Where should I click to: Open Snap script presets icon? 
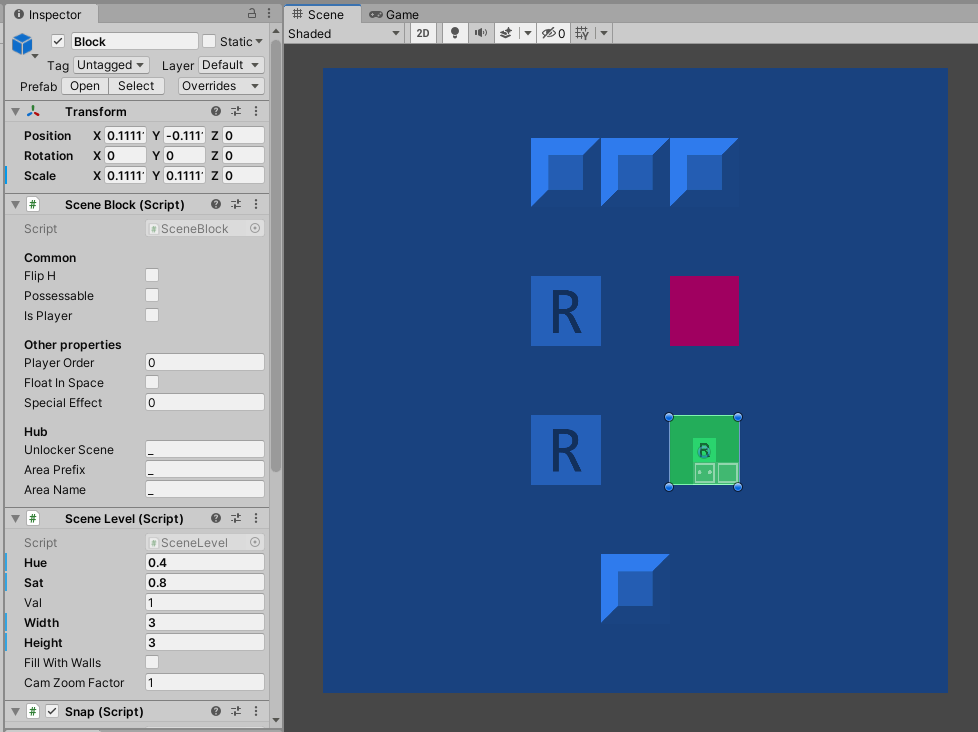[x=236, y=711]
